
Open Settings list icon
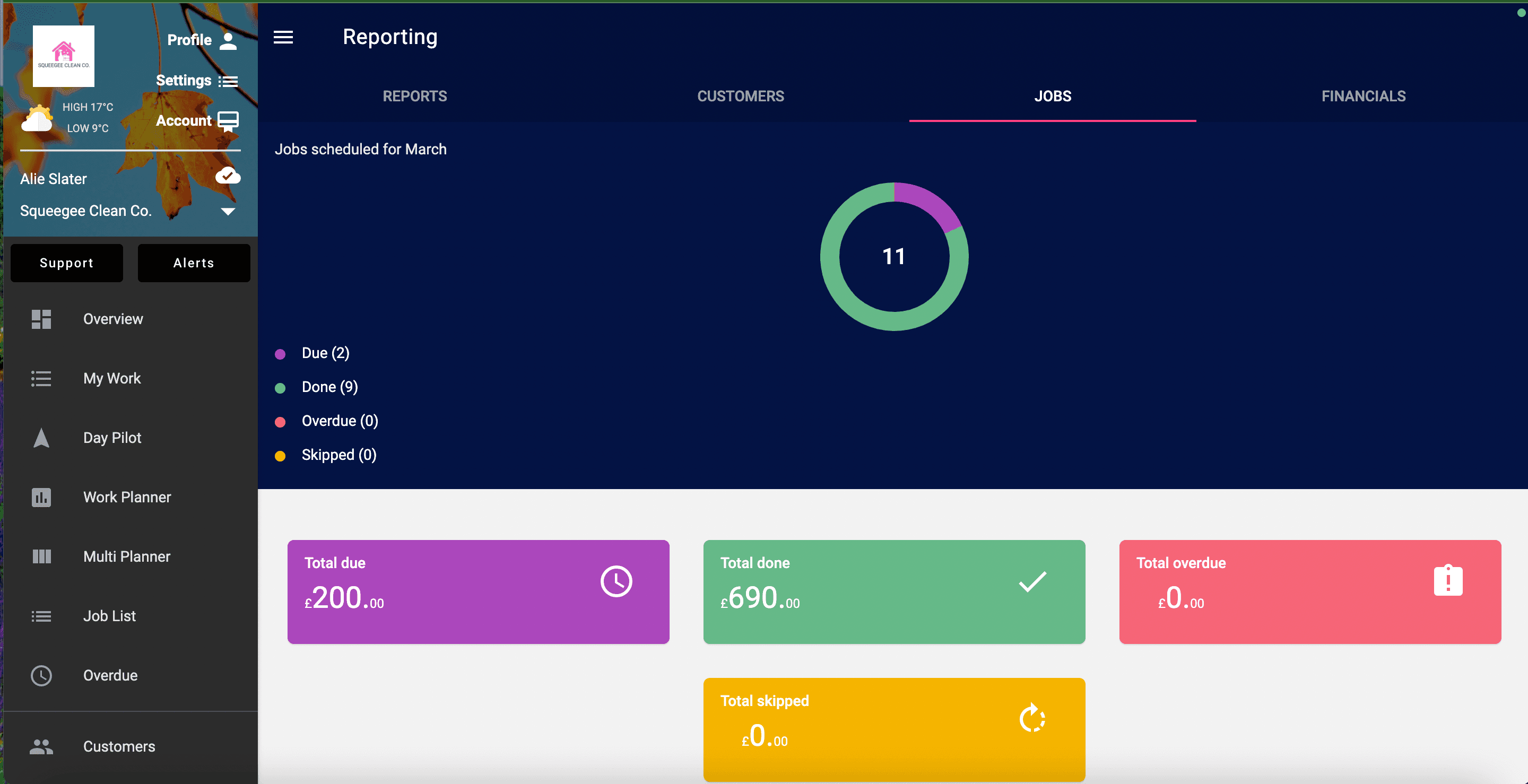point(228,81)
